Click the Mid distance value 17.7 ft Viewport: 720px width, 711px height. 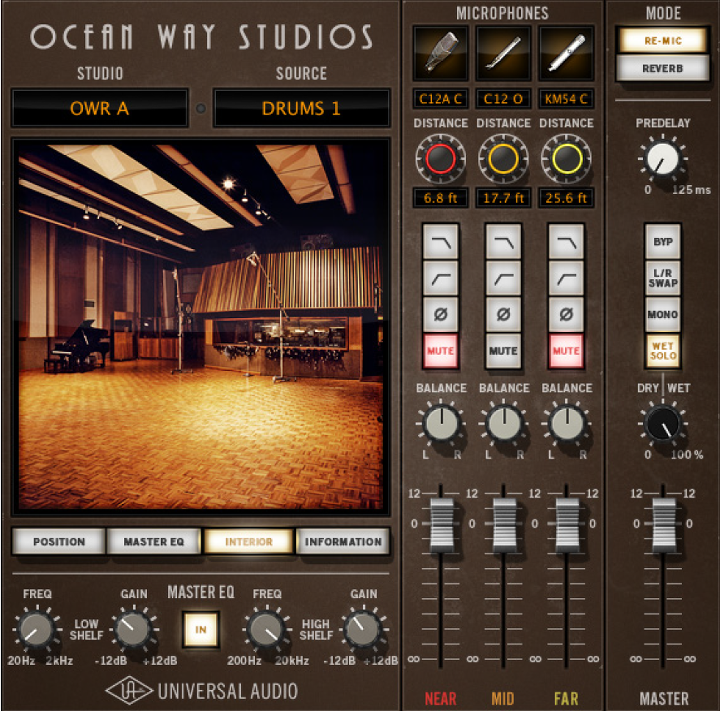click(503, 198)
